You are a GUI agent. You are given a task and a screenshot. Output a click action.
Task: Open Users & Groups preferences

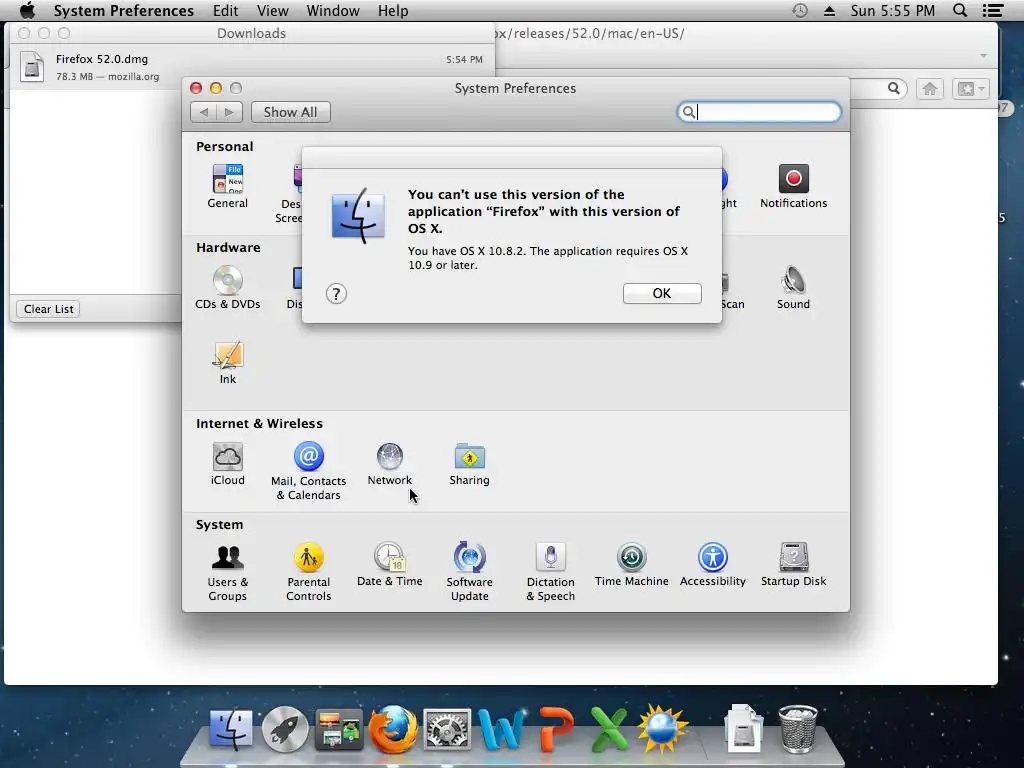tap(227, 572)
